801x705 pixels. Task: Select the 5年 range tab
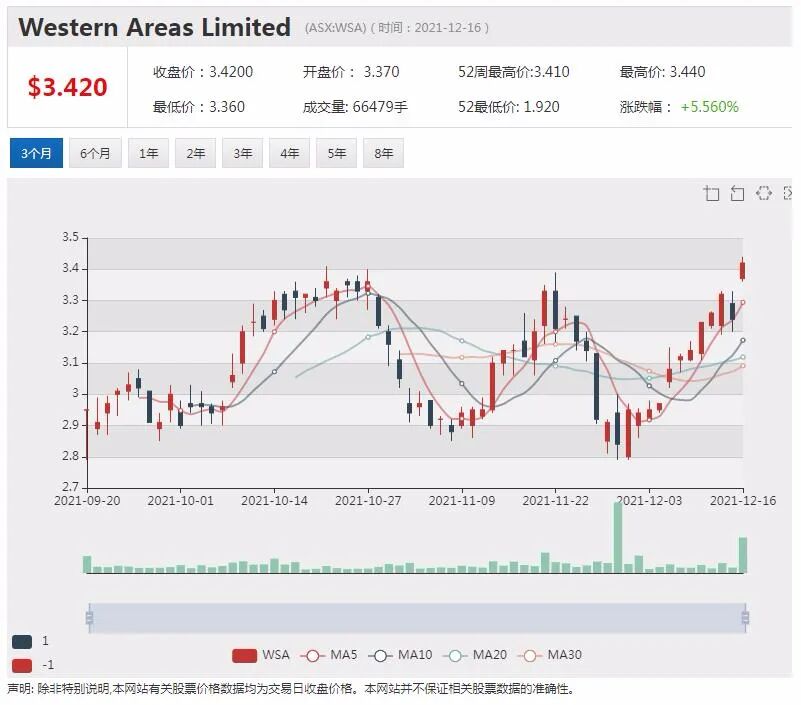[x=337, y=153]
